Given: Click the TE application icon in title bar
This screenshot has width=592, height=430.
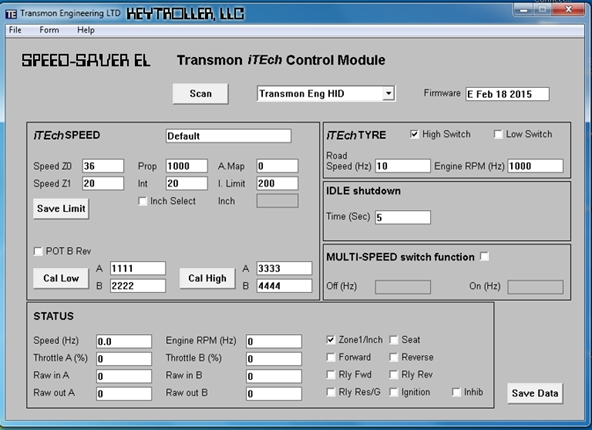Looking at the screenshot, I should [x=11, y=14].
